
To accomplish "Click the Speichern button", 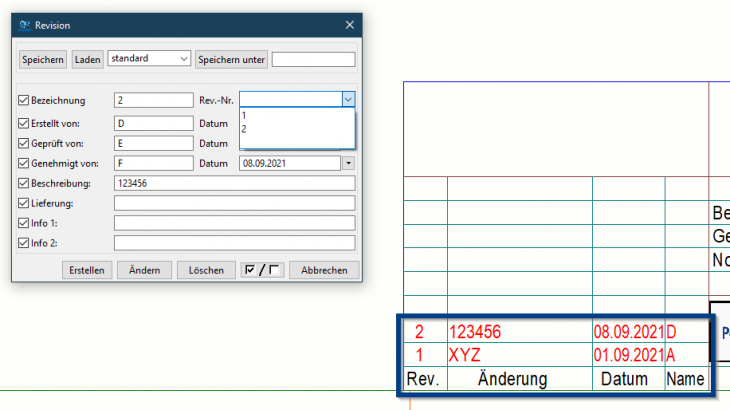I will (x=43, y=60).
